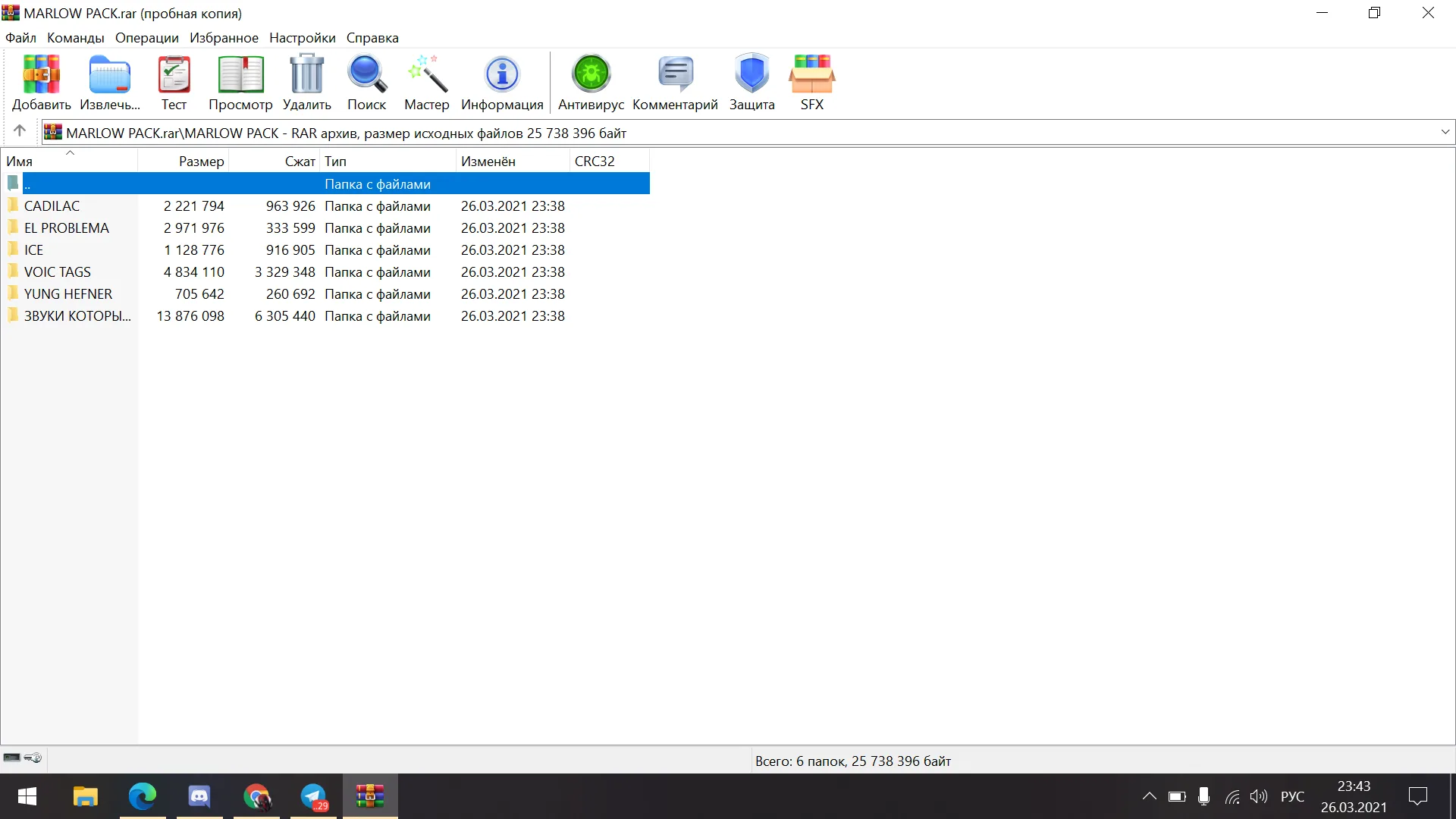1456x819 pixels.
Task: Click the drive/password status bar icon
Action: tap(22, 758)
